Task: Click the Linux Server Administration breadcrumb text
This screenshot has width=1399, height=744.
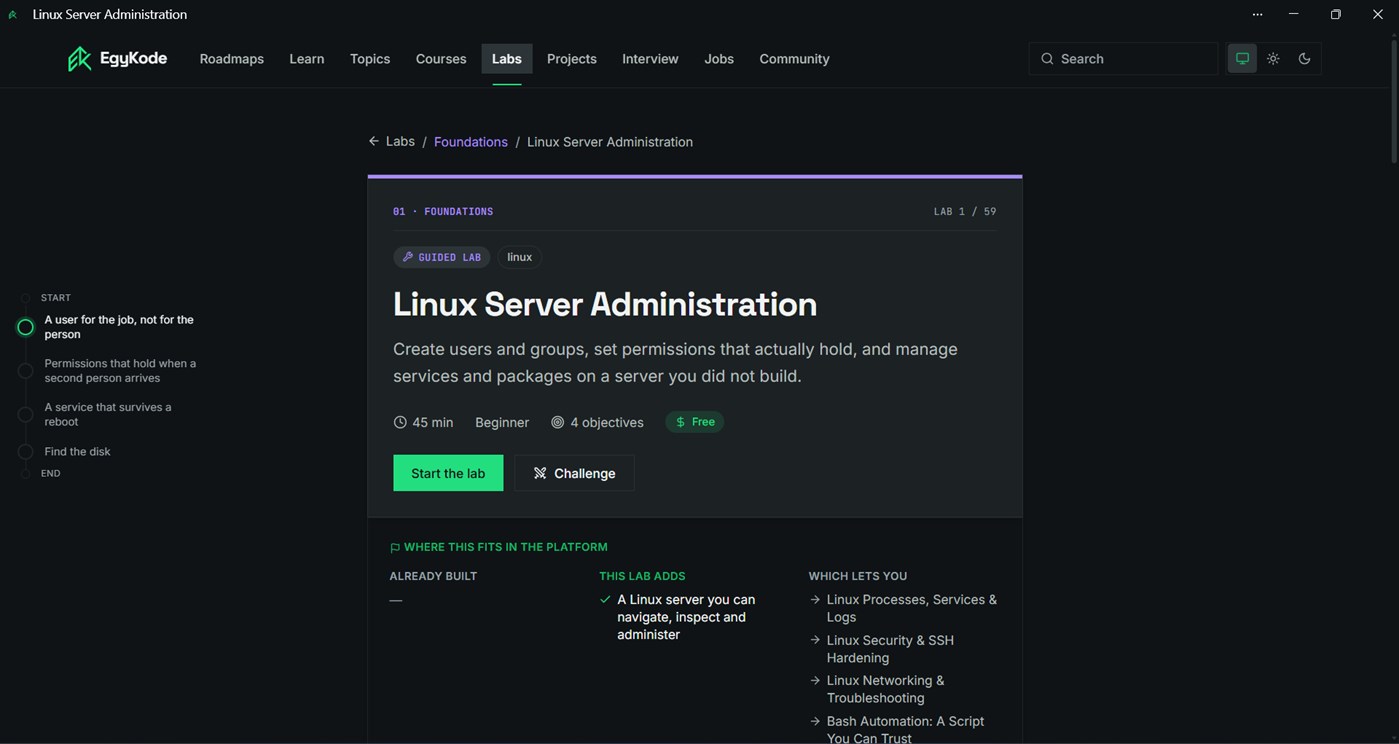Action: click(x=610, y=142)
